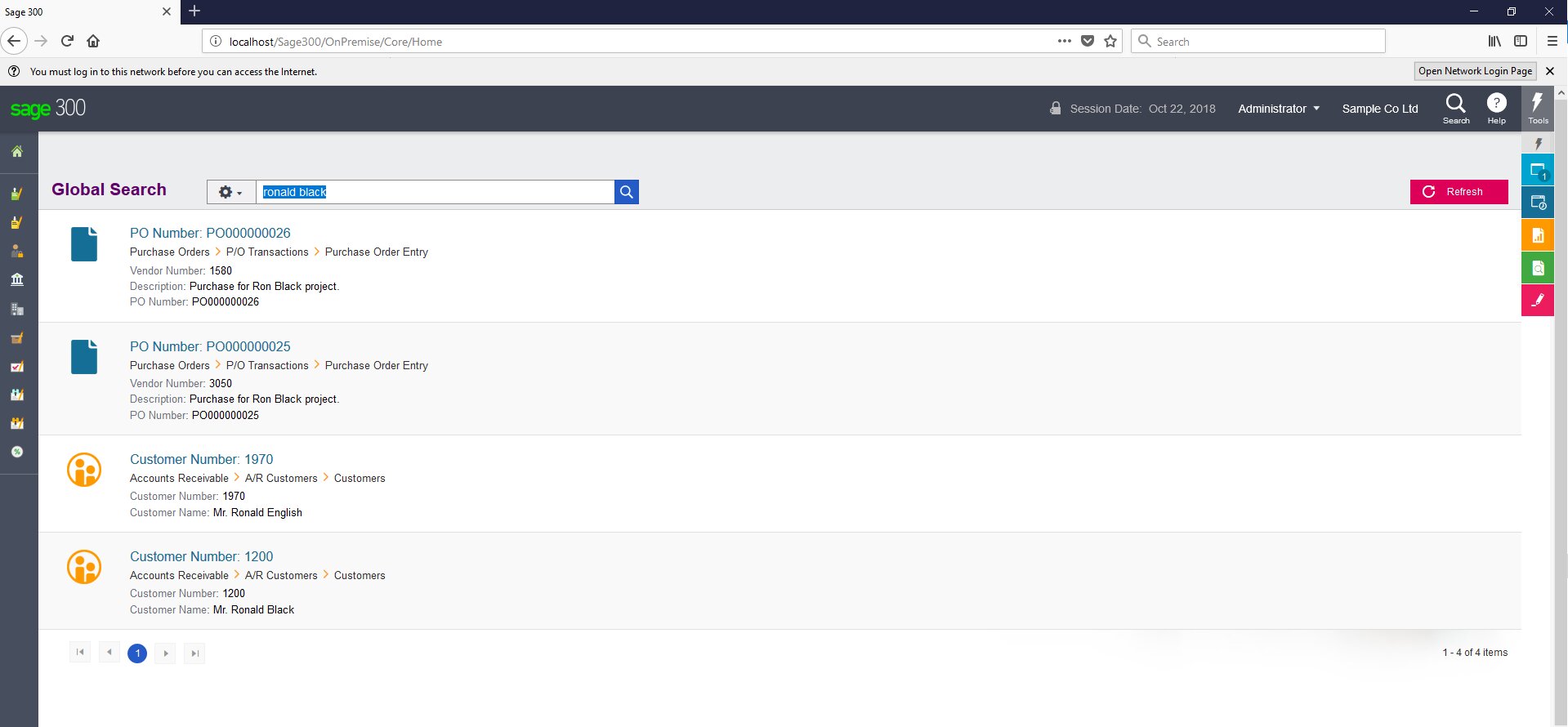Open the gear search settings dropdown
Screen dimensions: 1568x727
pyautogui.click(x=230, y=192)
